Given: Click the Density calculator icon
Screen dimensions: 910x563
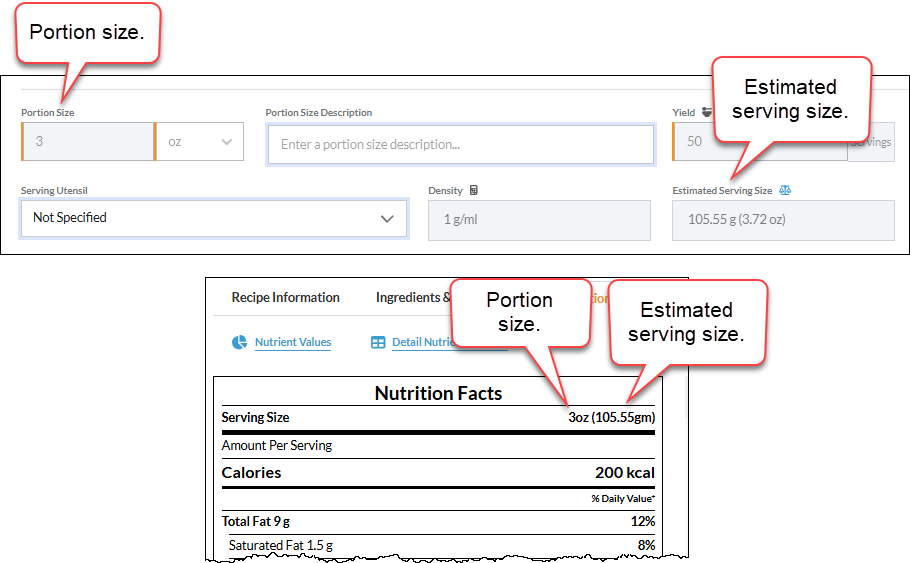Looking at the screenshot, I should click(x=474, y=190).
